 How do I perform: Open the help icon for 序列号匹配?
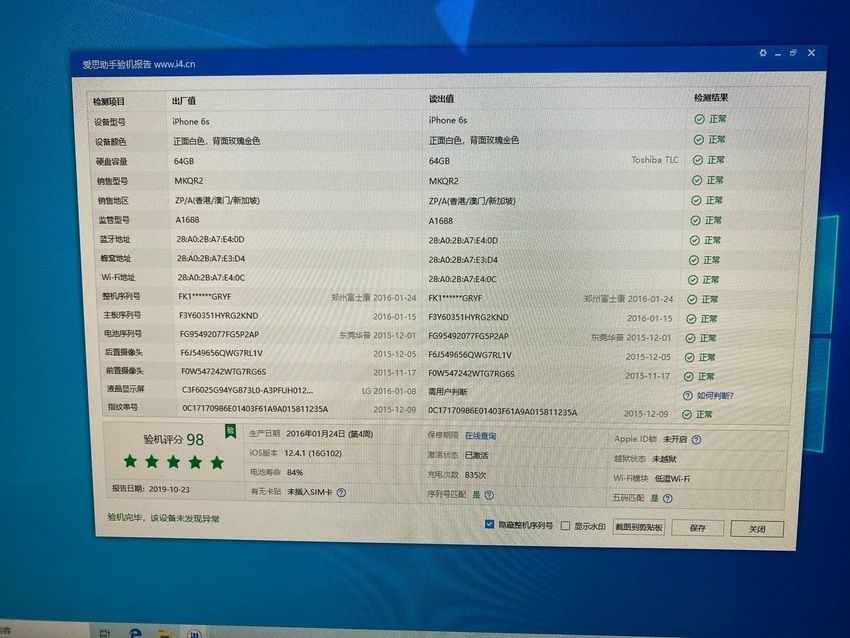pos(489,495)
